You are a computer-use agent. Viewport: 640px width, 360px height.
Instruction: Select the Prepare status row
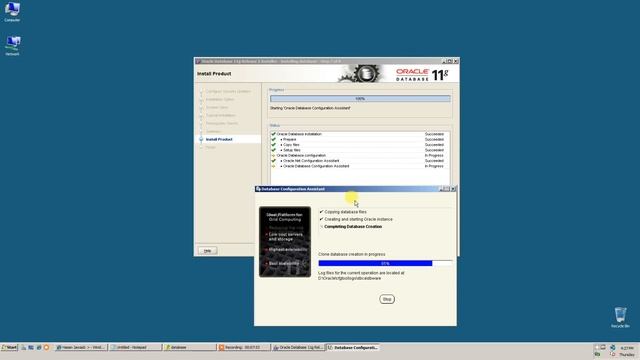[360, 139]
